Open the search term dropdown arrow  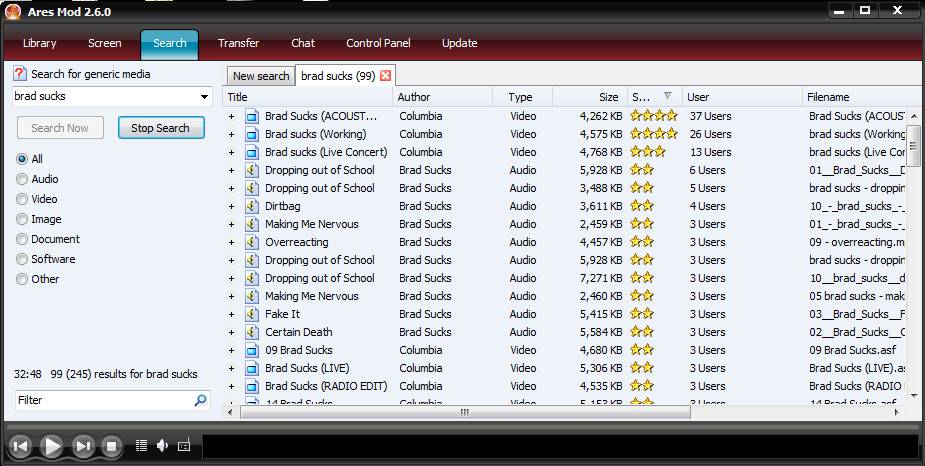click(x=204, y=97)
